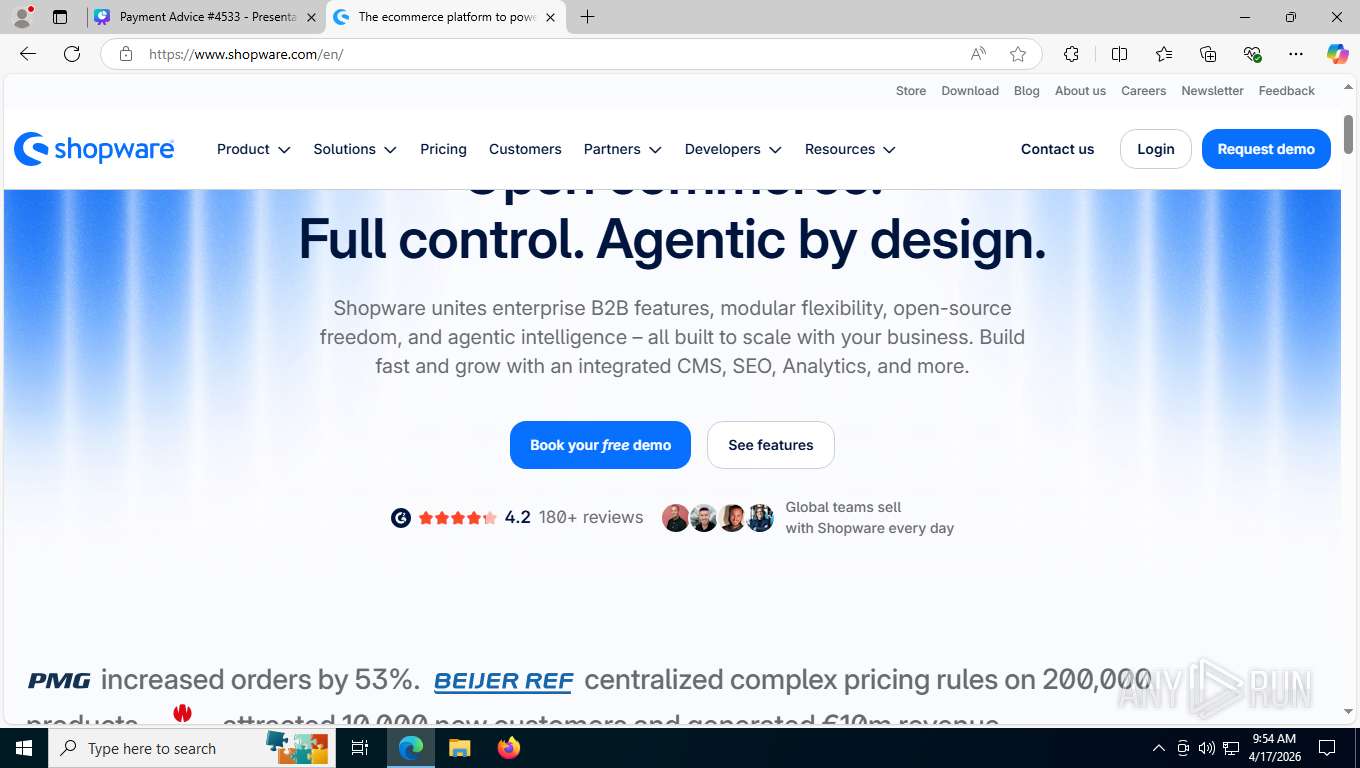The height and width of the screenshot is (768, 1360).
Task: Open File Explorer from the taskbar
Action: point(459,748)
